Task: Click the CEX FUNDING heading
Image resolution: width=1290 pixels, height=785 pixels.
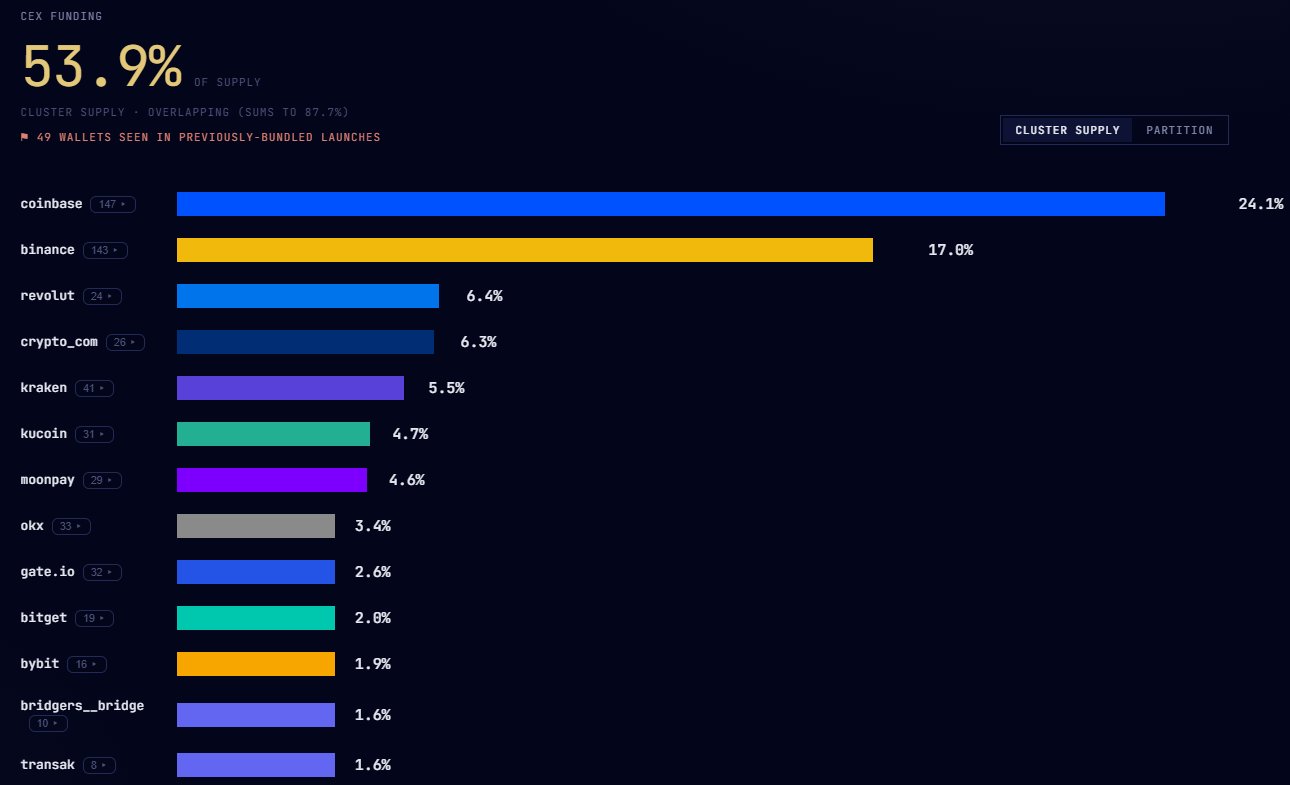Action: point(61,16)
